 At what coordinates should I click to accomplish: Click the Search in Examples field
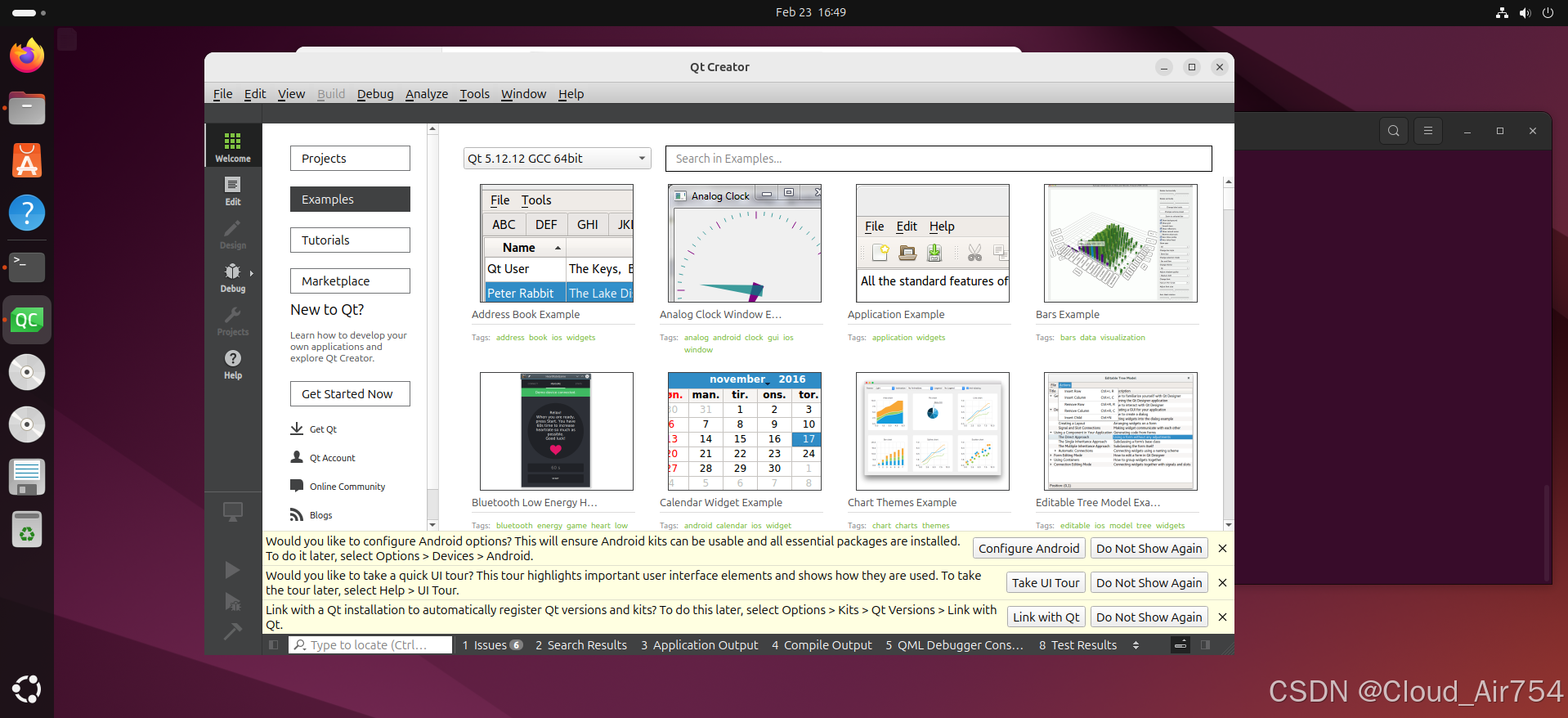coord(939,159)
